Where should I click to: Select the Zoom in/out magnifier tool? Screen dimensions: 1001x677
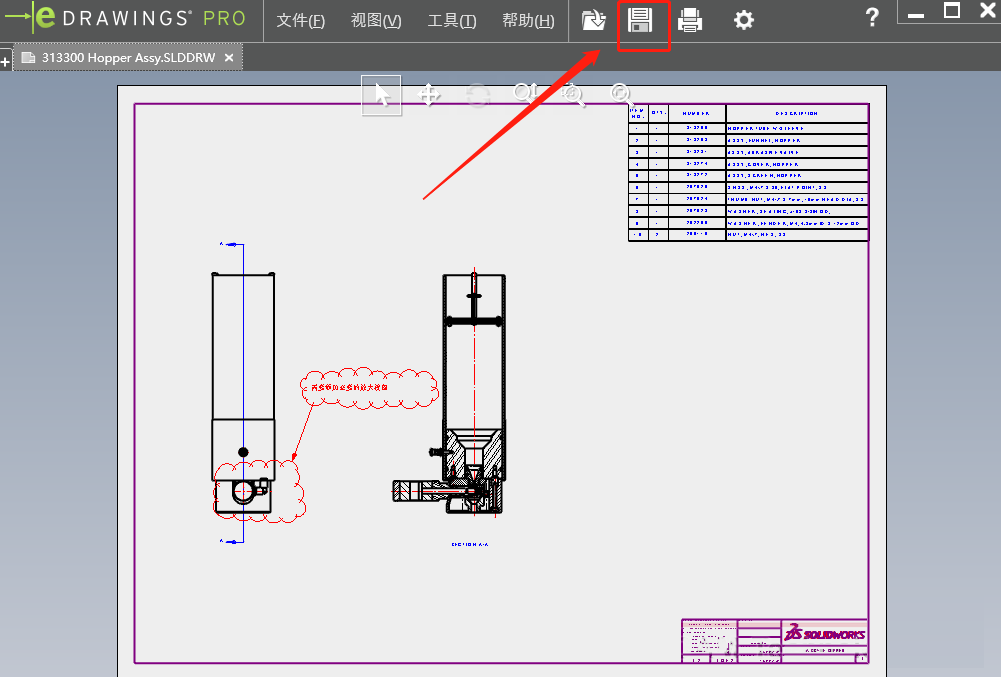524,94
